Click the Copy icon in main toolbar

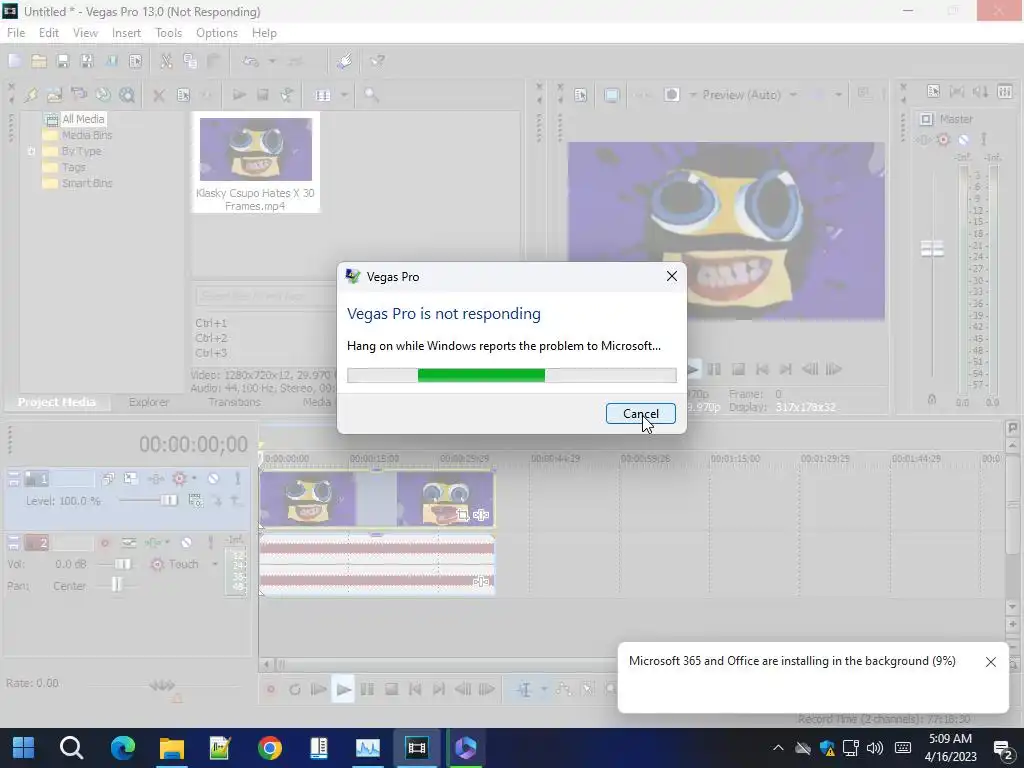tap(190, 61)
